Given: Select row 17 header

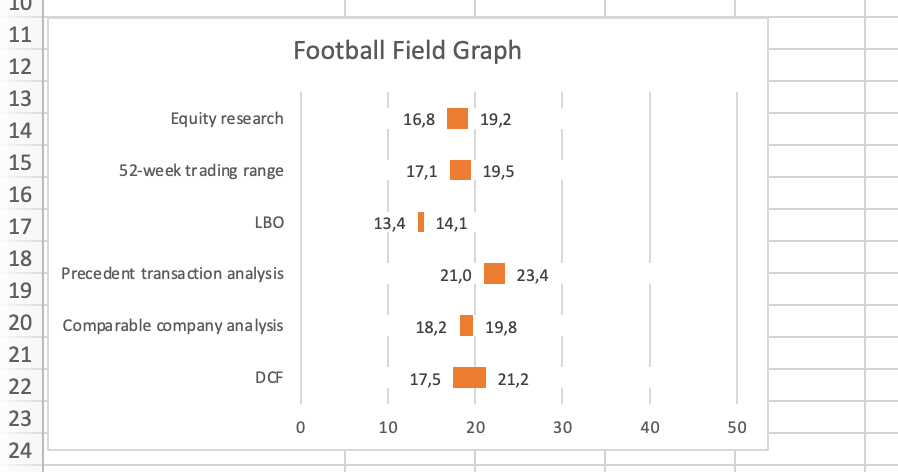Looking at the screenshot, I should (21, 226).
